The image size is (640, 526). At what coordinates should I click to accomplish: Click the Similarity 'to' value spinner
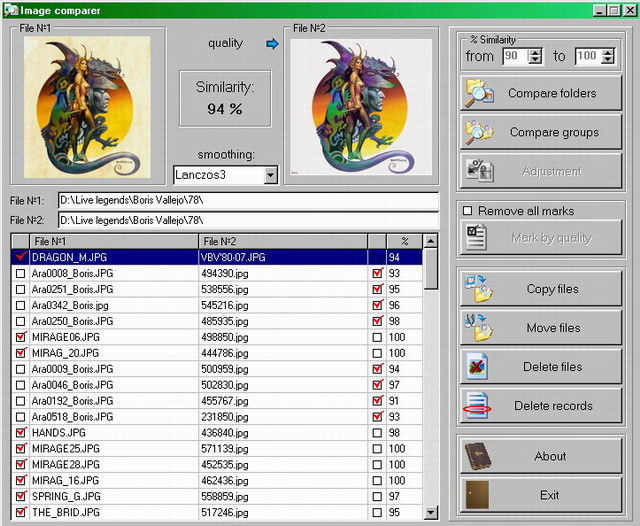(608, 56)
